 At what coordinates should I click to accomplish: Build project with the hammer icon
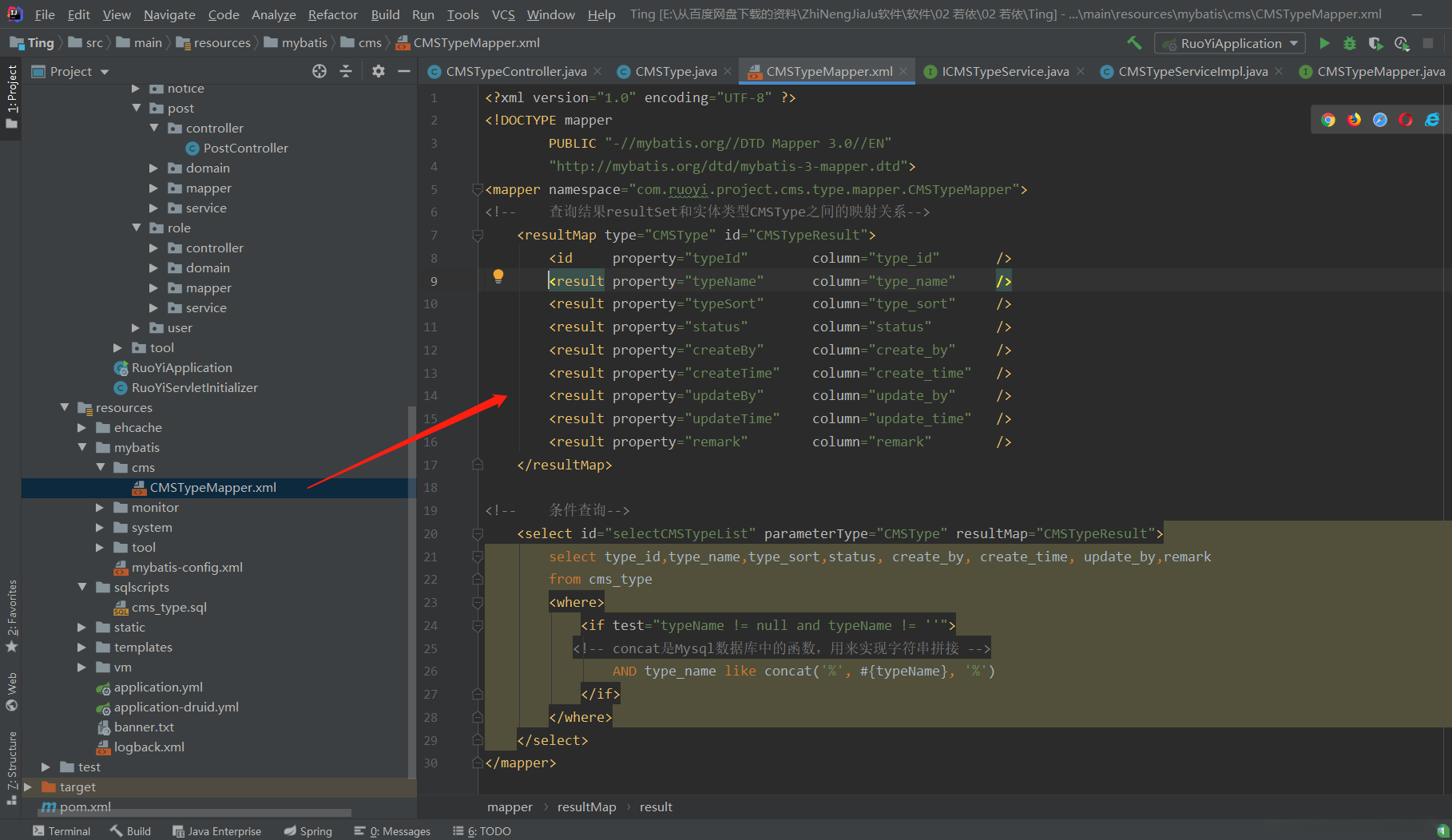click(x=1134, y=43)
